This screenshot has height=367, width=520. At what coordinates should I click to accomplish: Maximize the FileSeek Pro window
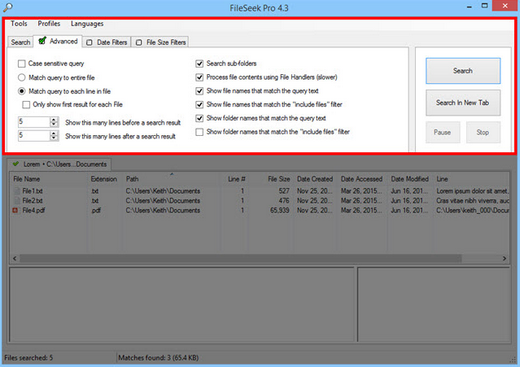(485, 6)
